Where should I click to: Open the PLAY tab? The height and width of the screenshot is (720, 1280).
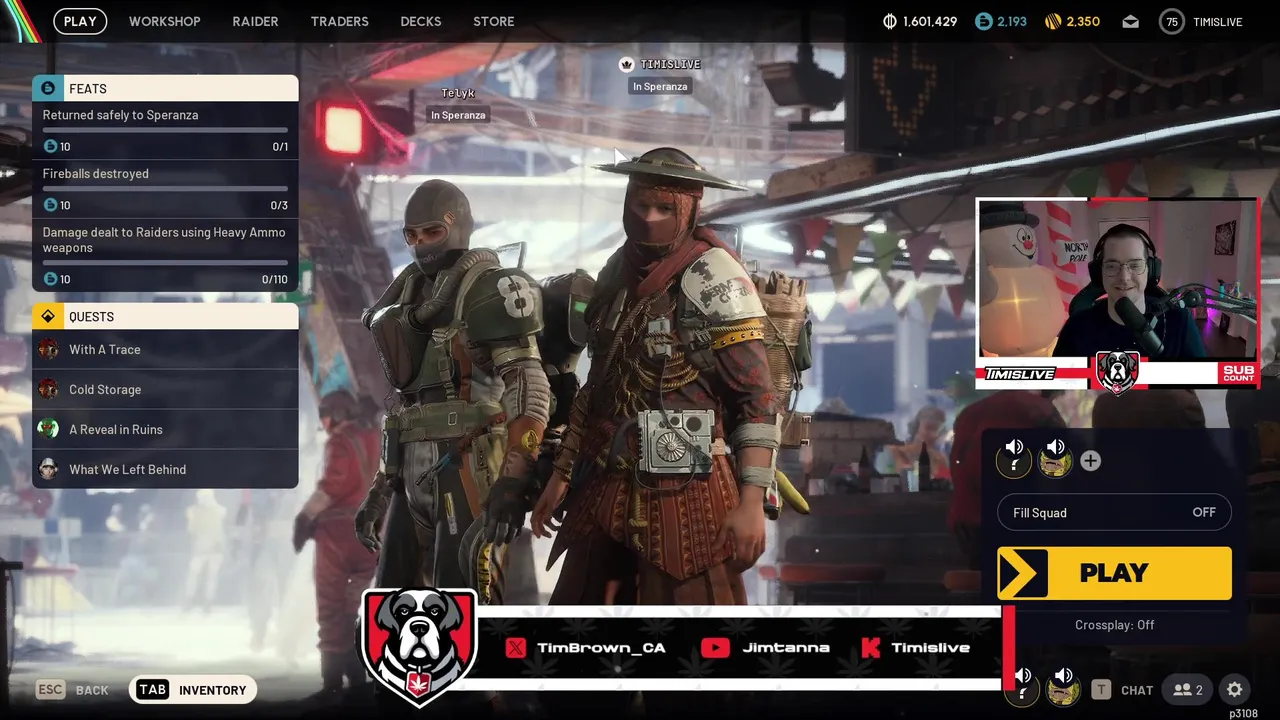coord(80,21)
